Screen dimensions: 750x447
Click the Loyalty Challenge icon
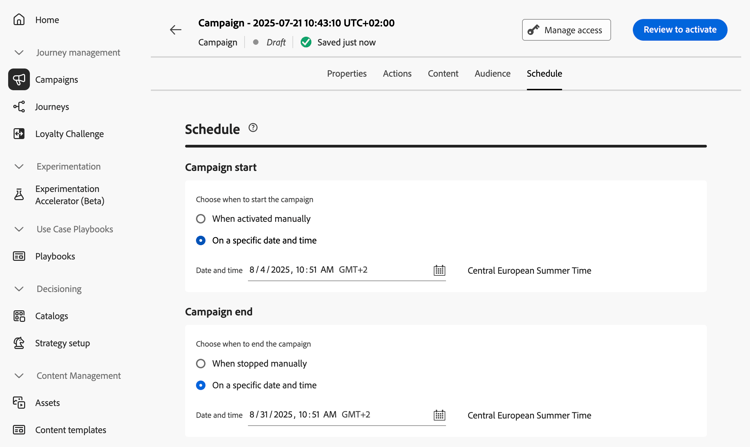19,133
